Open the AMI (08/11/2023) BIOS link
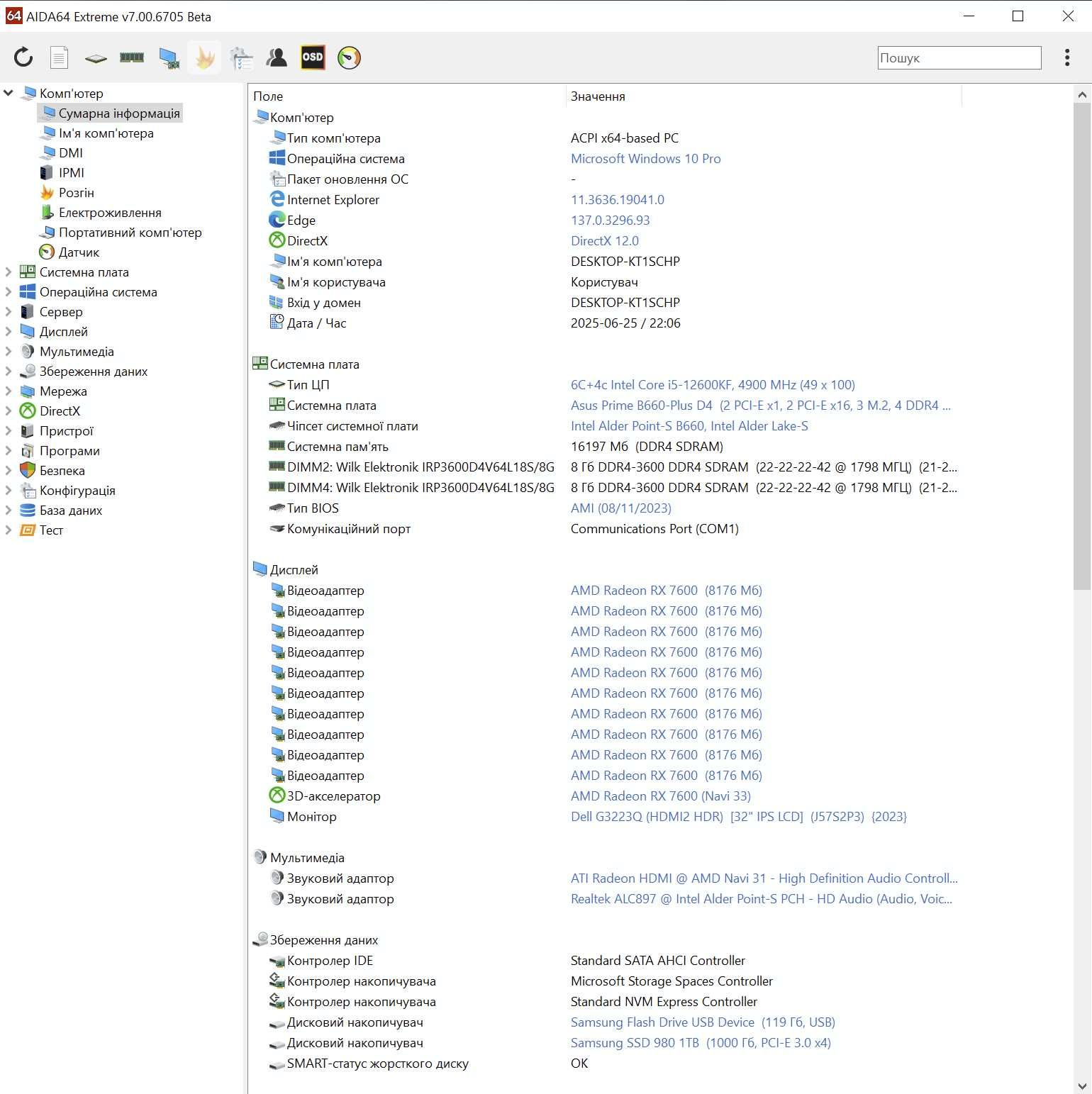This screenshot has width=1092, height=1094. (x=621, y=508)
